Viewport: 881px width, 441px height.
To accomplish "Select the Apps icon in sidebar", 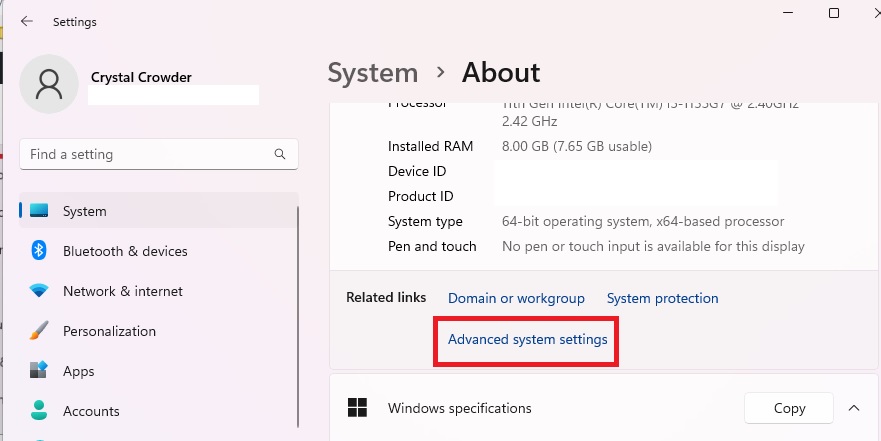I will (39, 370).
